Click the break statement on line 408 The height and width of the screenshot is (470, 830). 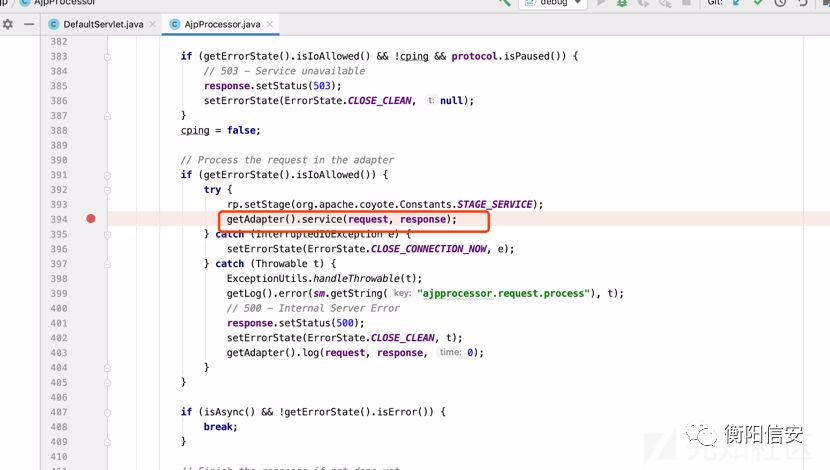(220, 427)
